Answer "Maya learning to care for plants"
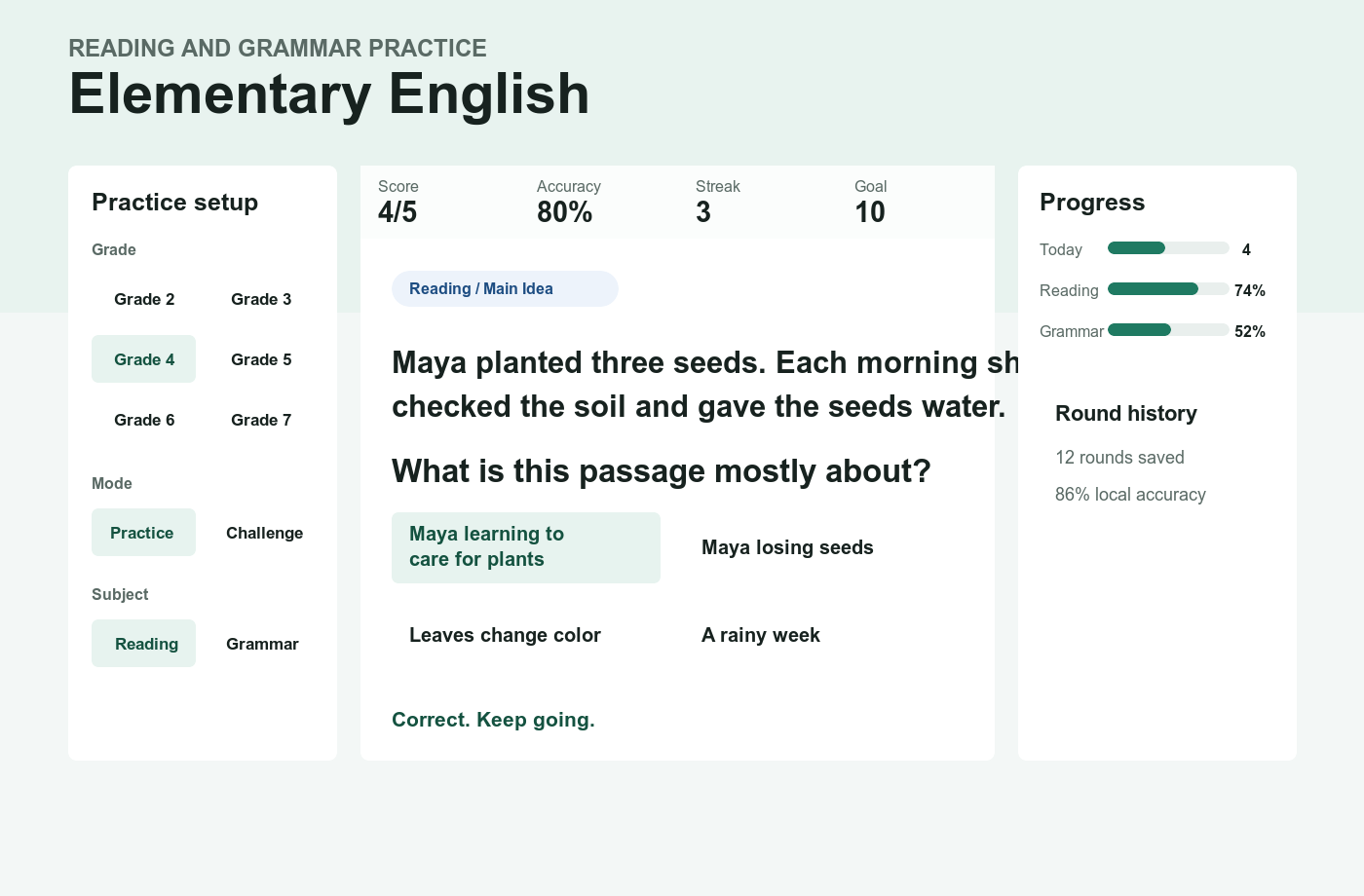1364x896 pixels. click(x=526, y=547)
